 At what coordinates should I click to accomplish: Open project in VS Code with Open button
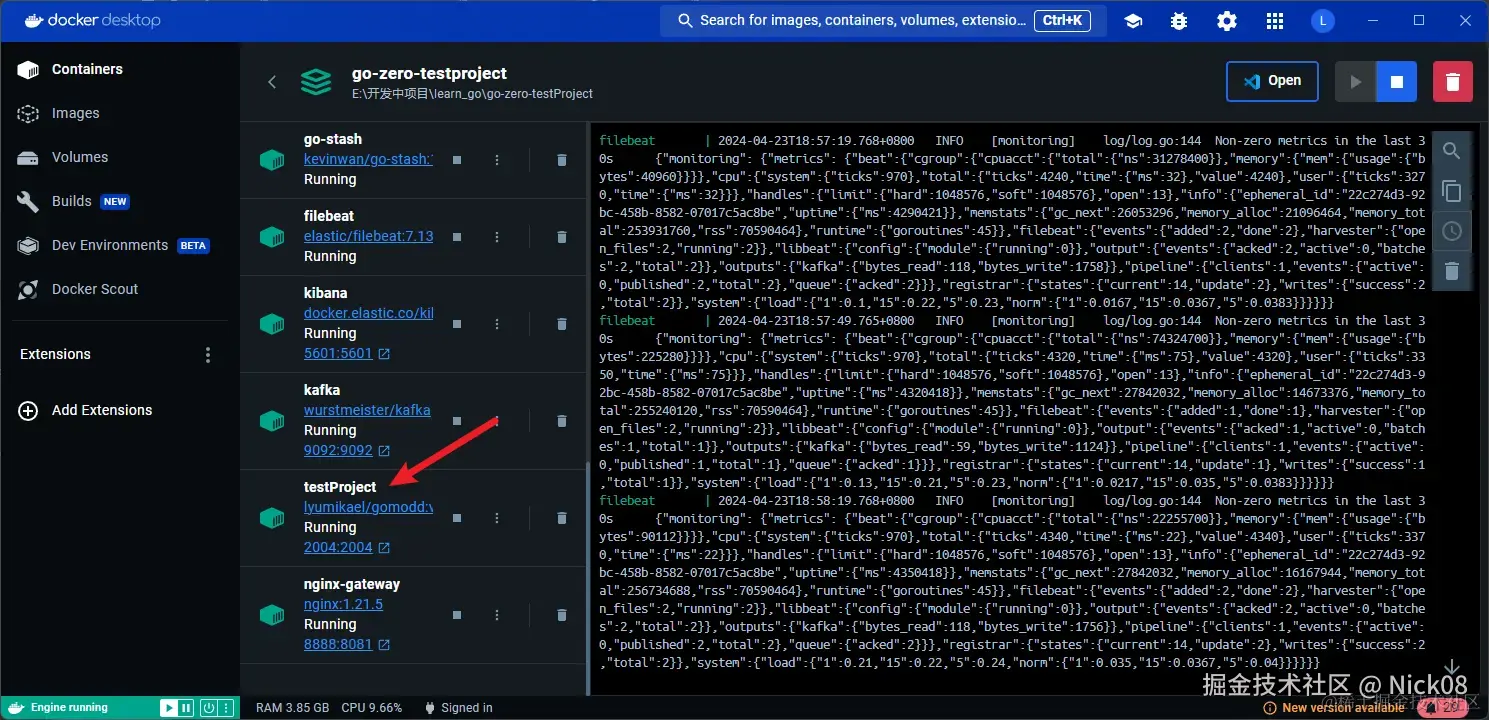tap(1272, 82)
